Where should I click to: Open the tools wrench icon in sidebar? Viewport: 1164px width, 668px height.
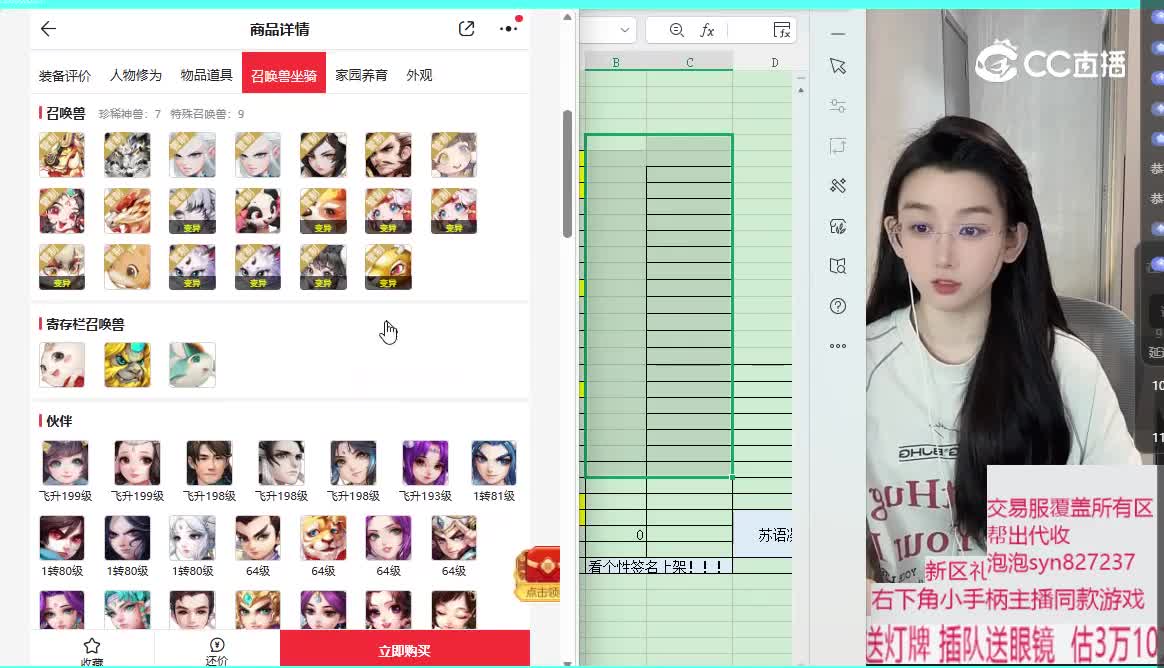click(x=838, y=186)
